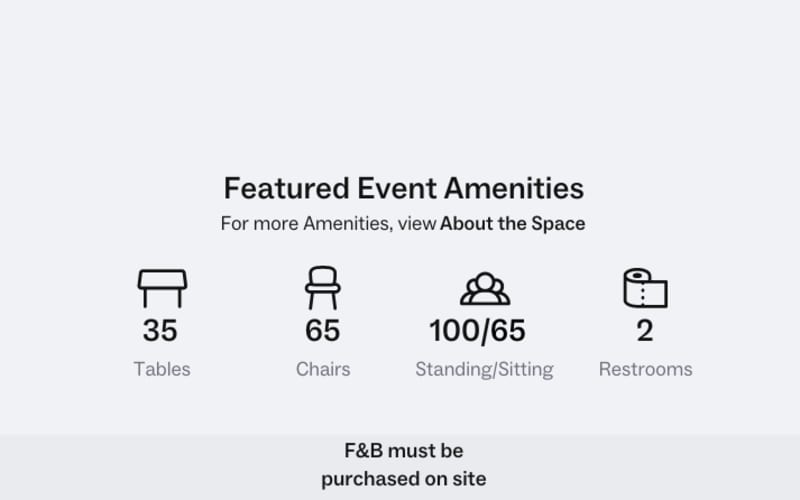Screen dimensions: 800x500
Task: Click the Restrooms label
Action: tap(645, 369)
